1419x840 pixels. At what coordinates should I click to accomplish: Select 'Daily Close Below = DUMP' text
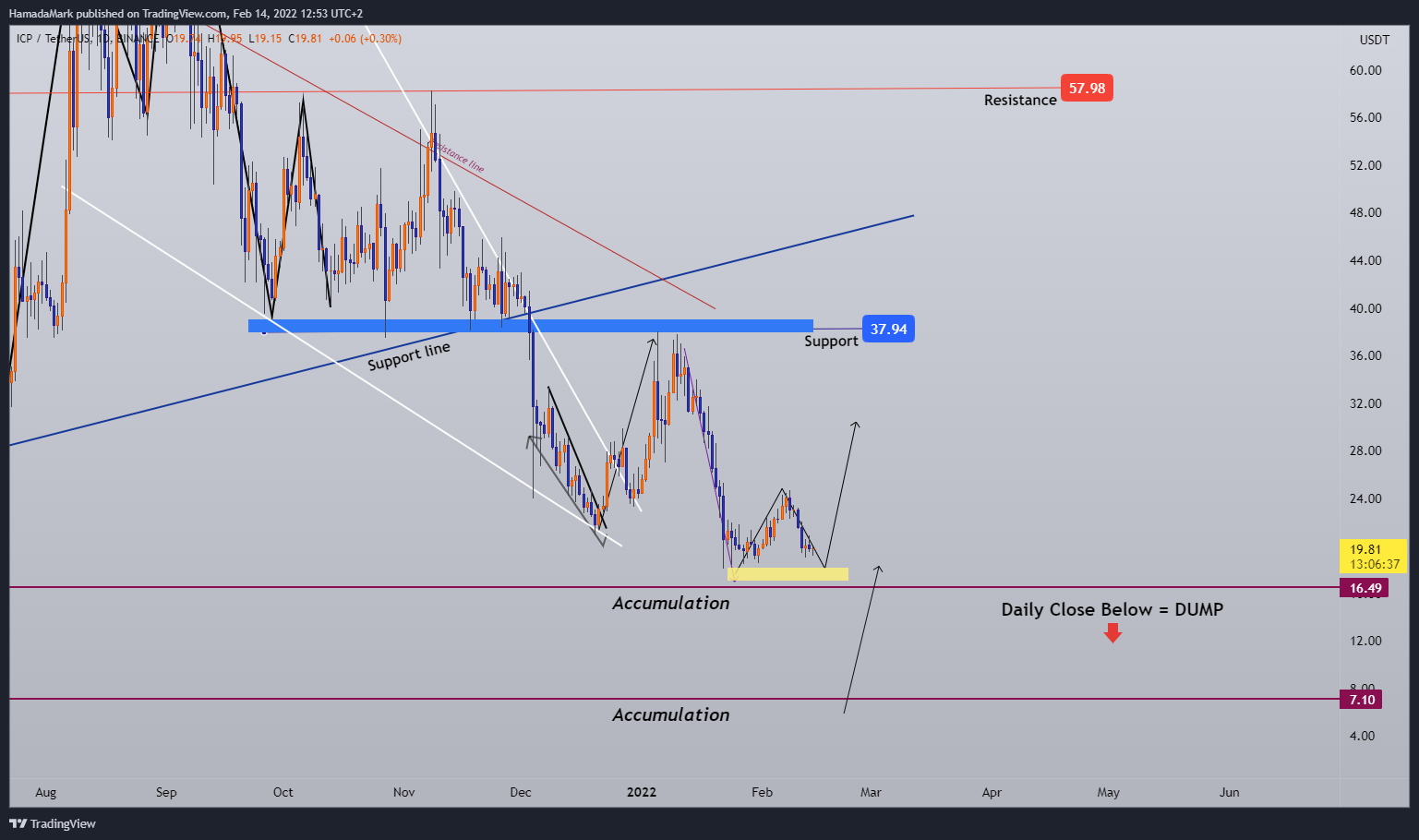(1112, 609)
